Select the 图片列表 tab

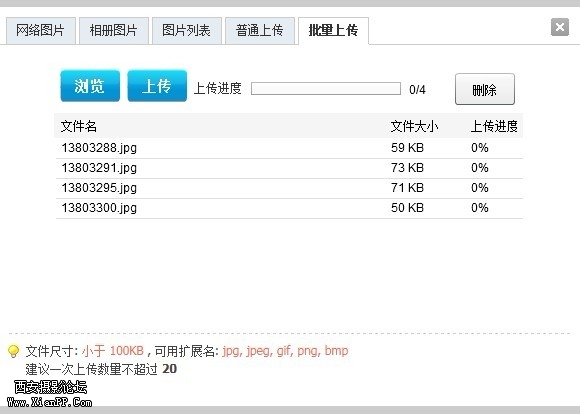186,31
